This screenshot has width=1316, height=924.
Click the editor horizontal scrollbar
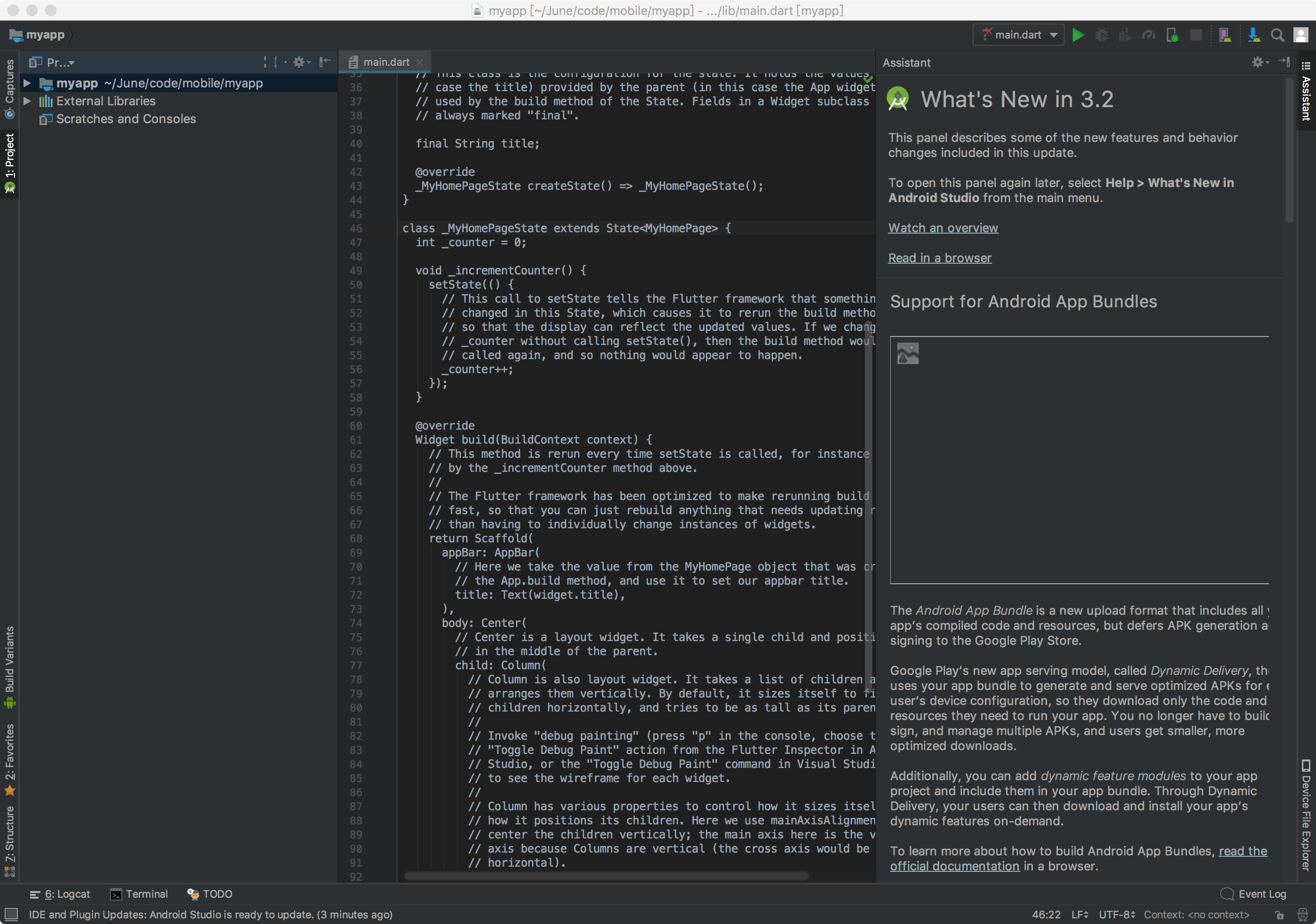606,876
